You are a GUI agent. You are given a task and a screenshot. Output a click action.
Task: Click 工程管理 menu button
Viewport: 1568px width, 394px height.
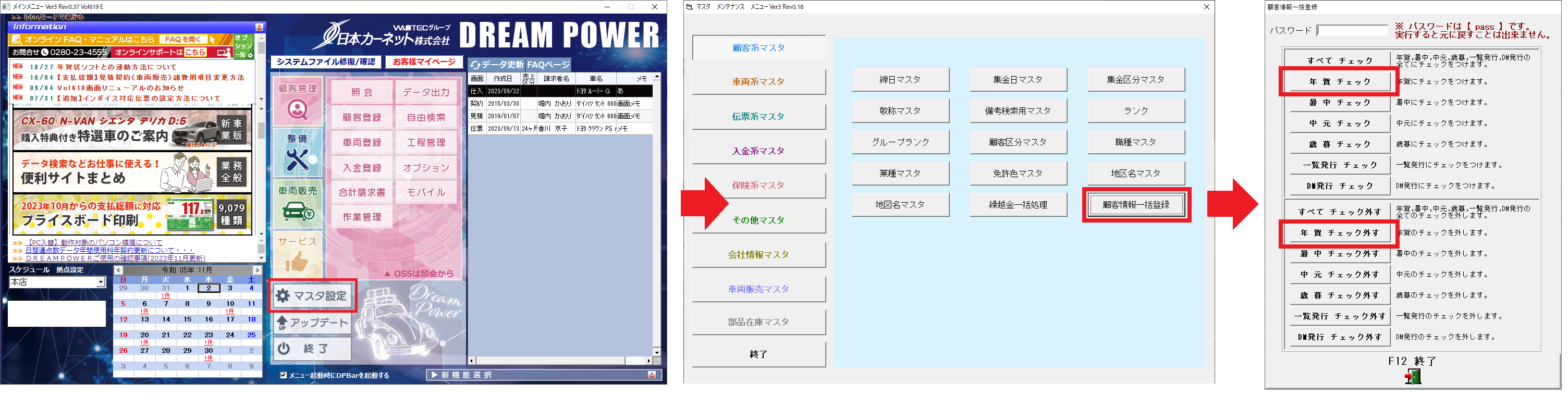pos(426,142)
